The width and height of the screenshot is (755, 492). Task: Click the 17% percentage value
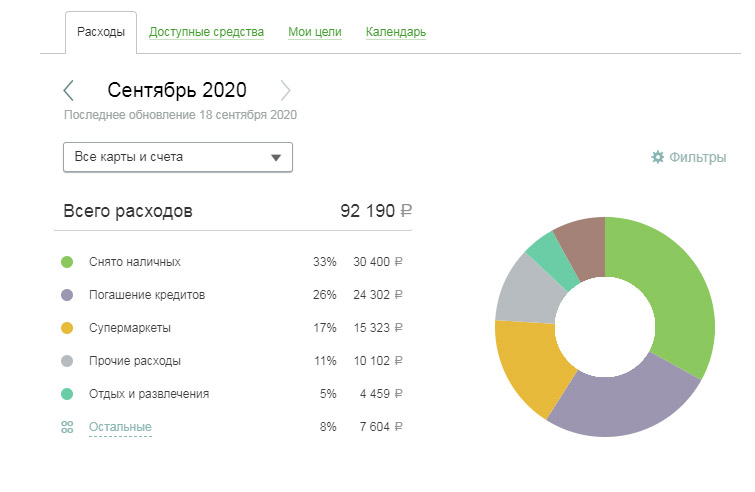(325, 328)
